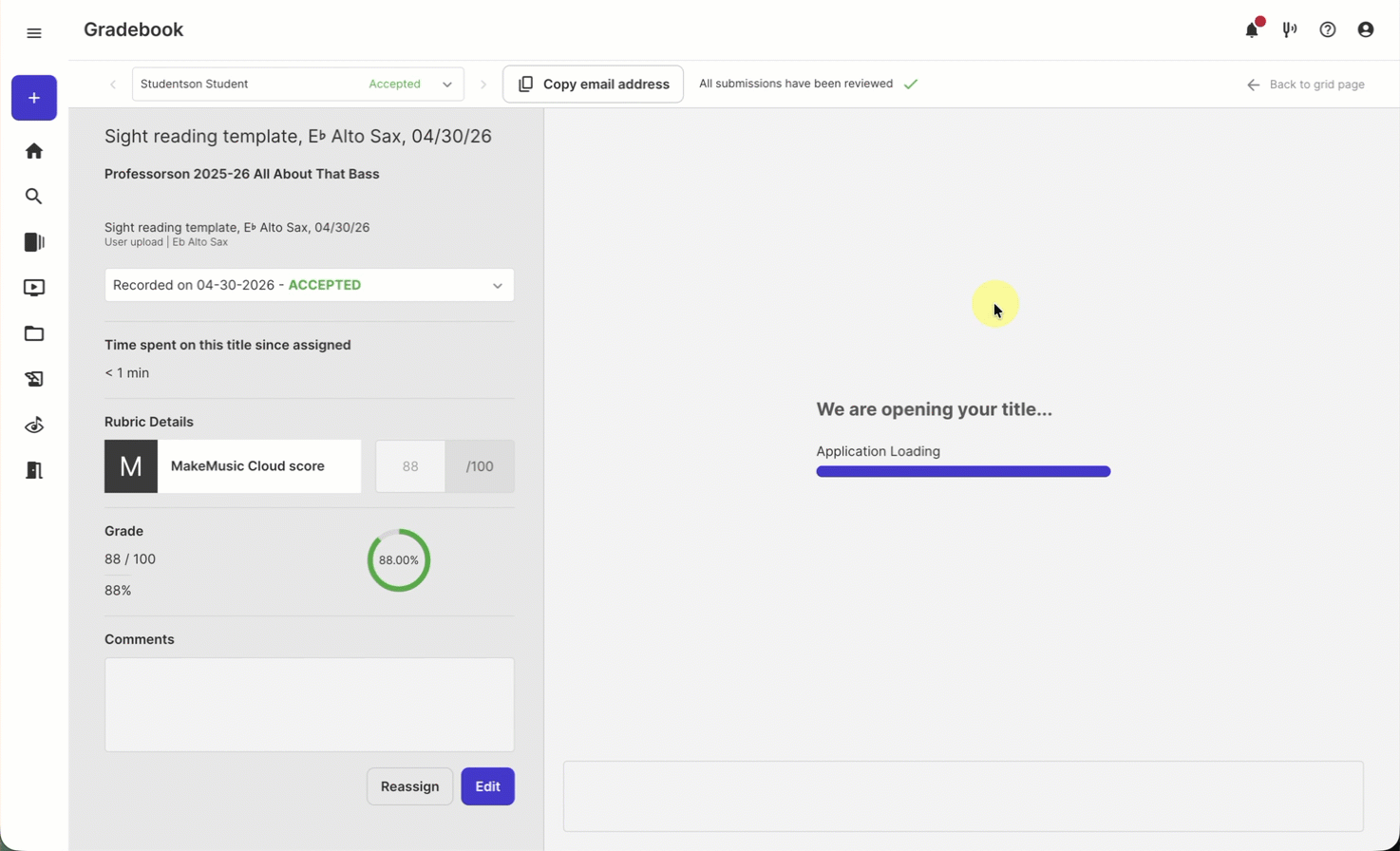
Task: Open the notifications bell
Action: tap(1252, 30)
